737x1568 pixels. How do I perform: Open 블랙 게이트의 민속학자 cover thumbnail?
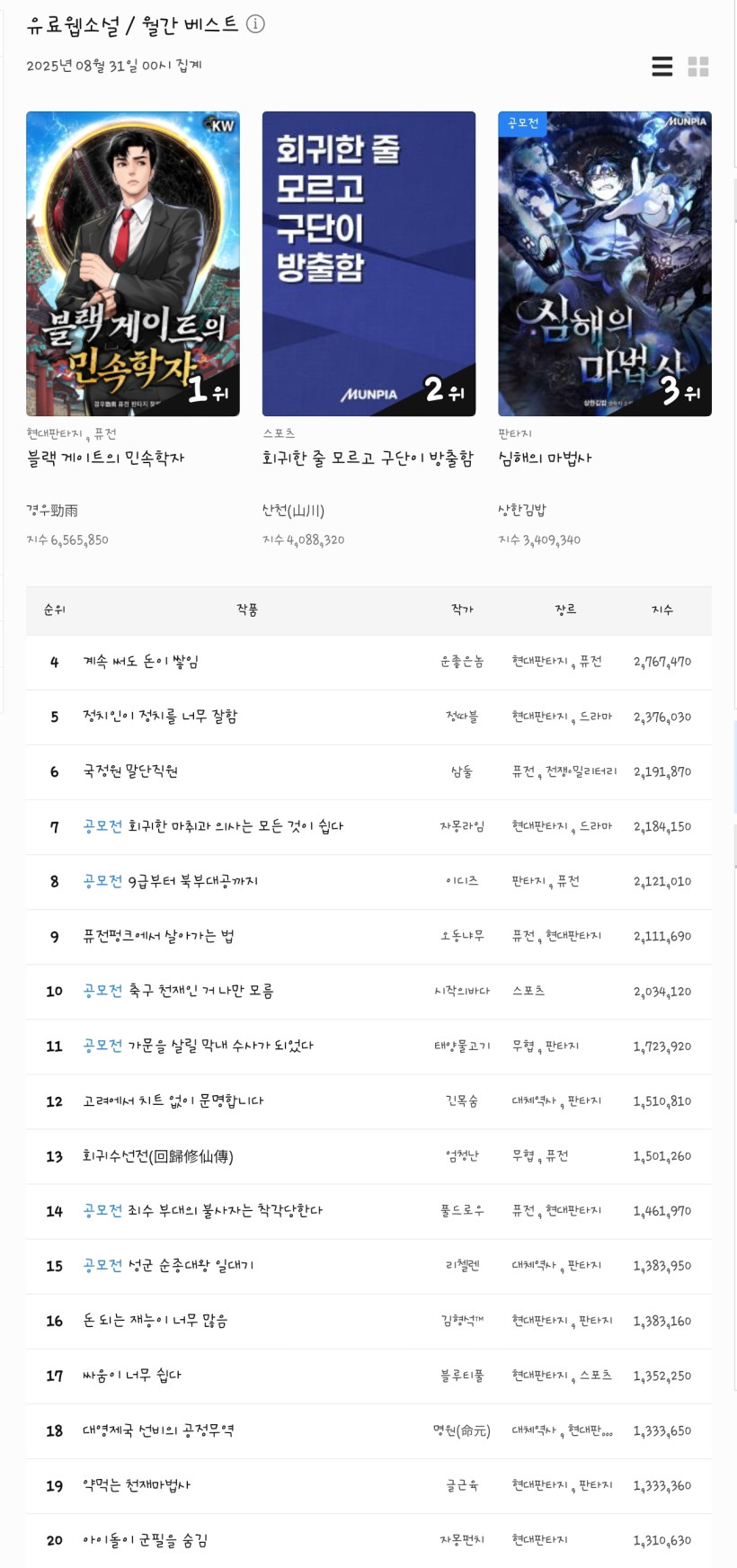(x=133, y=263)
